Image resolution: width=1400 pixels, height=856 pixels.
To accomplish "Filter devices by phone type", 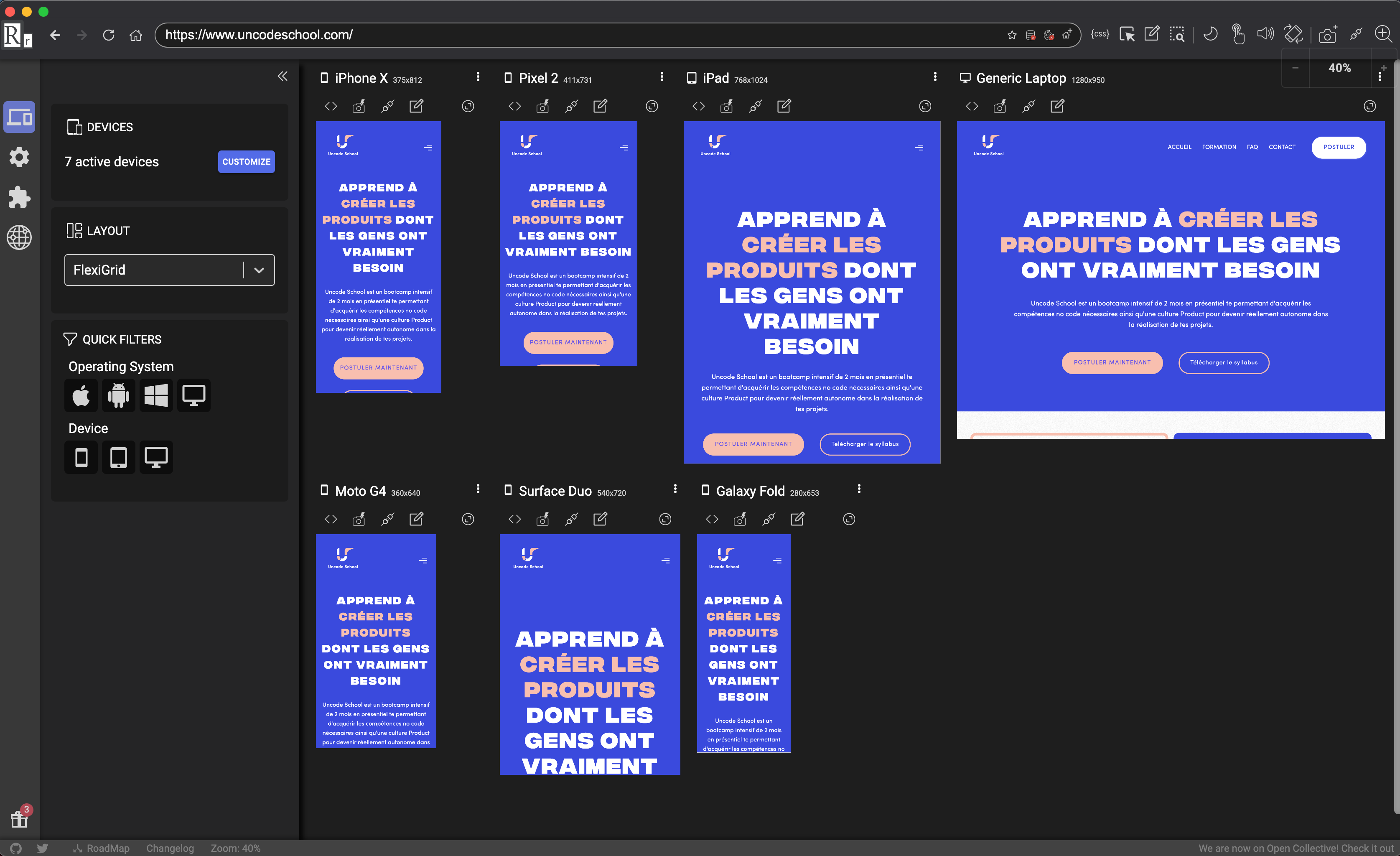I will point(81,457).
